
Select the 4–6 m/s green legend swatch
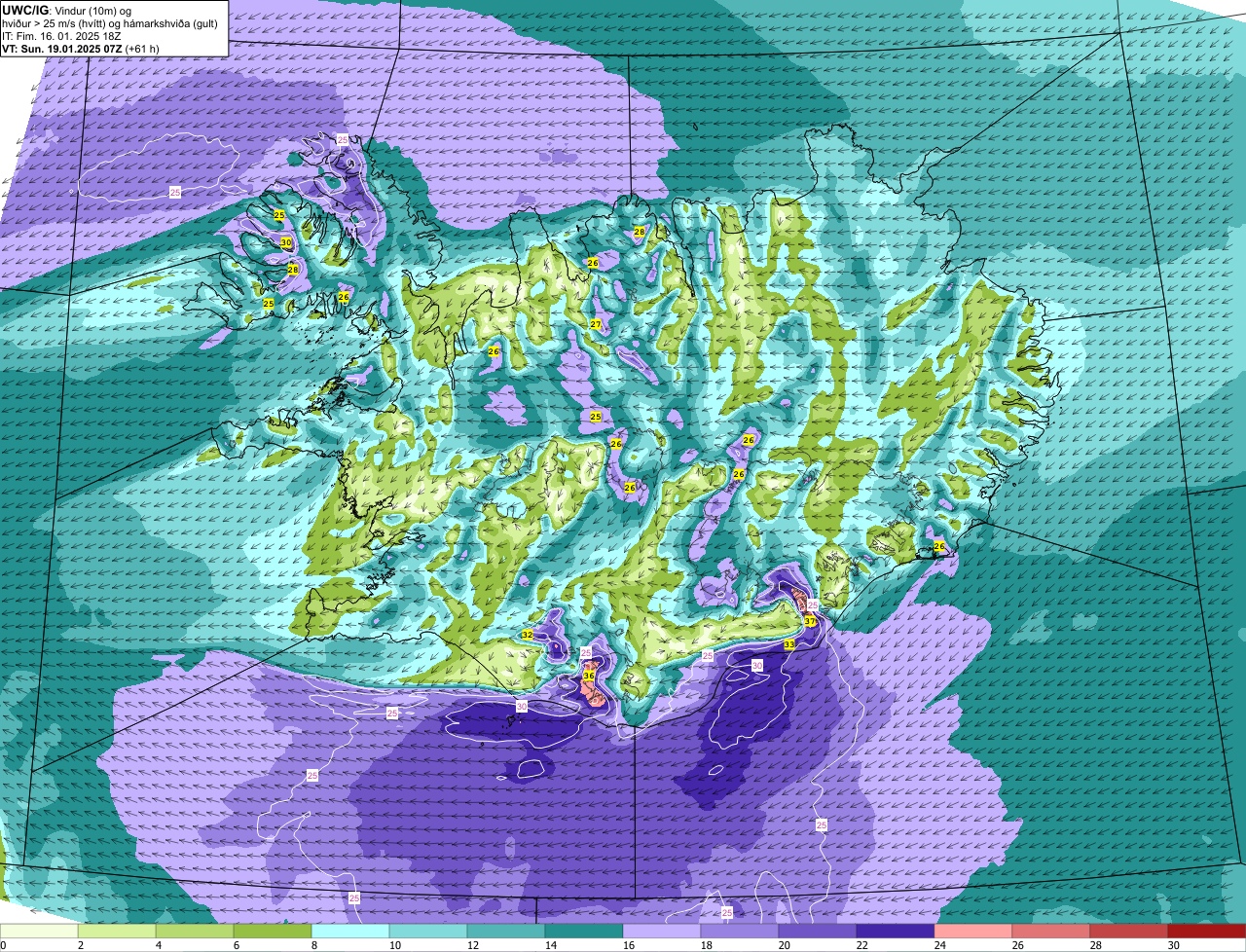coord(195,931)
